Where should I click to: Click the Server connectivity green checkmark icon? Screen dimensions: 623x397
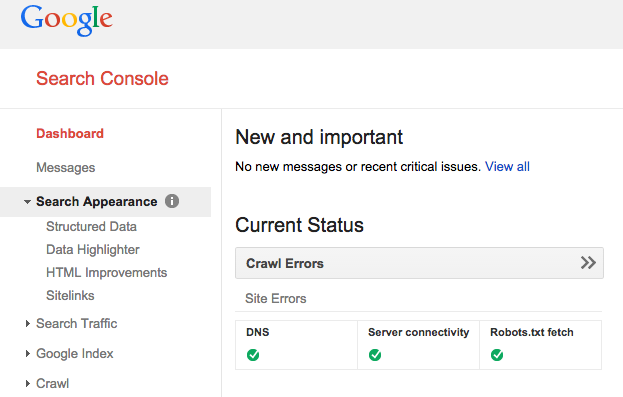pos(375,355)
